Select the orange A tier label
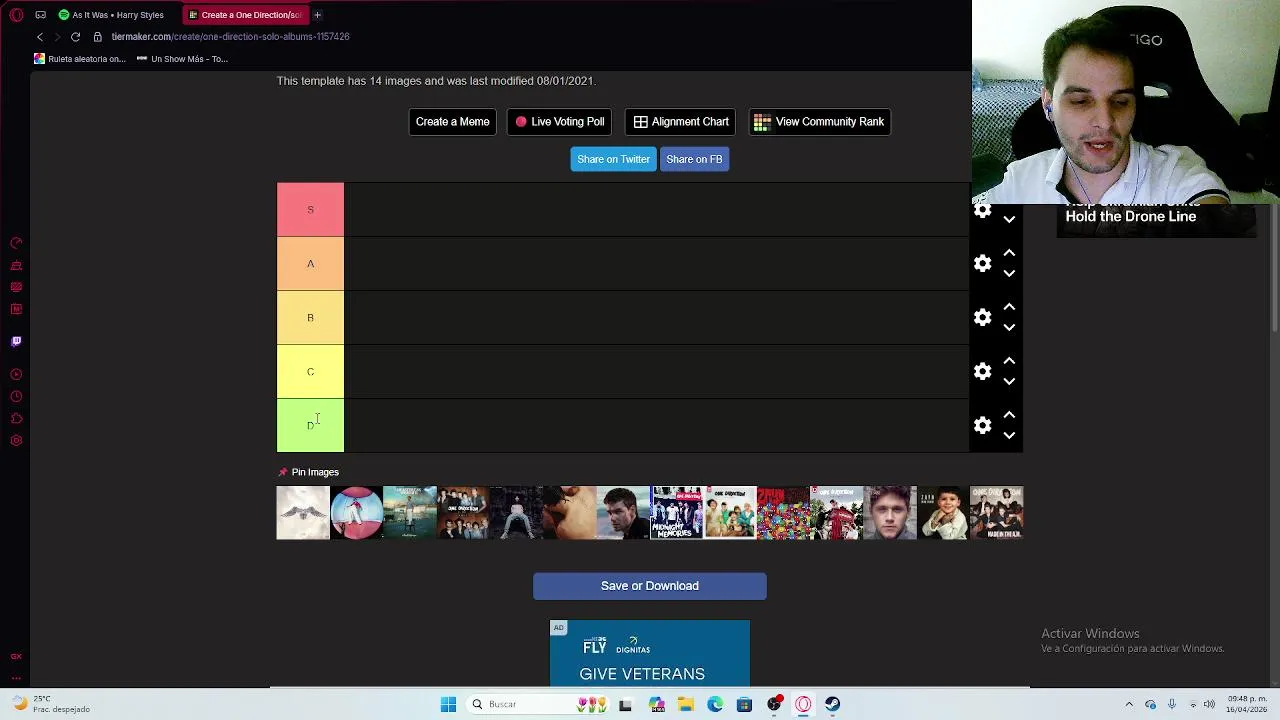Screen dimensions: 1280x720 pyautogui.click(x=310, y=264)
